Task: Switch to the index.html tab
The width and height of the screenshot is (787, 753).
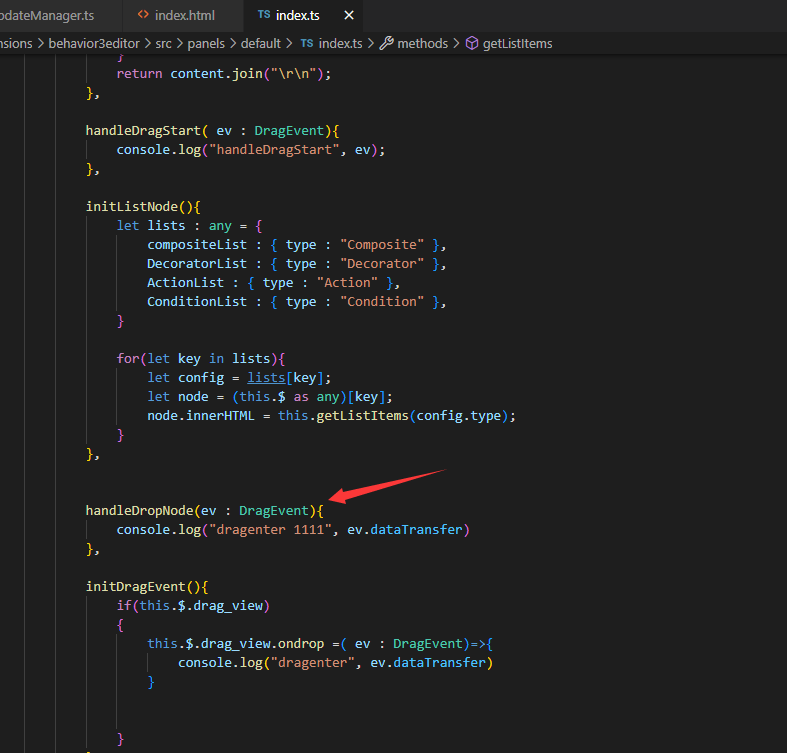Action: coord(183,16)
